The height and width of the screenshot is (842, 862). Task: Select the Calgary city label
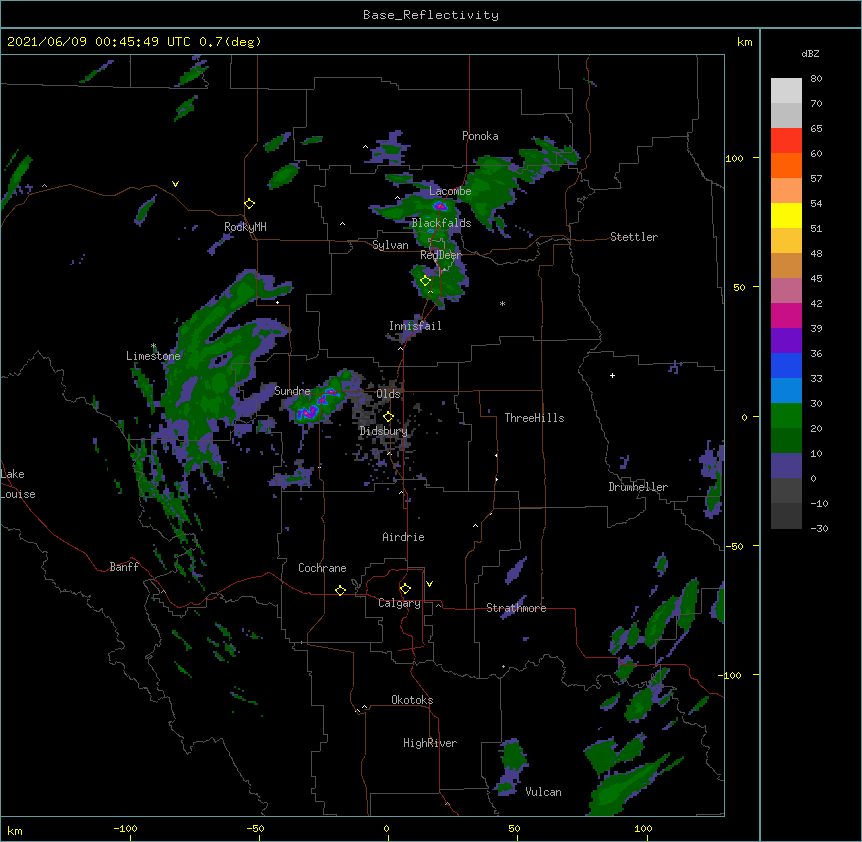(x=399, y=603)
